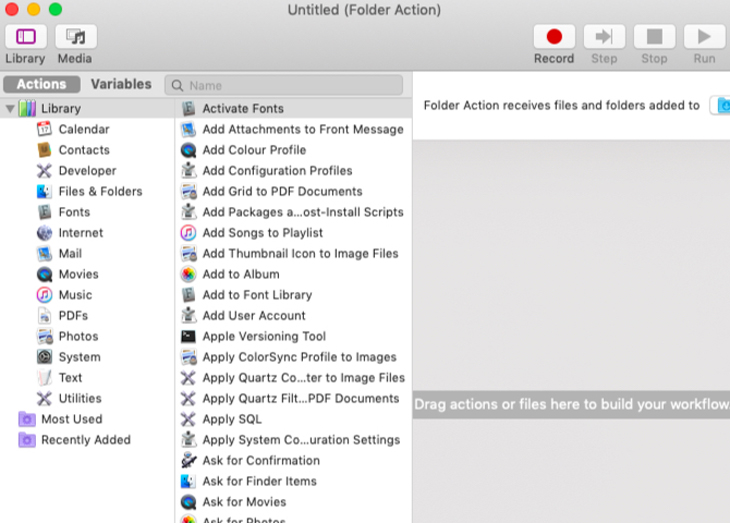Run the workflow

click(x=704, y=36)
